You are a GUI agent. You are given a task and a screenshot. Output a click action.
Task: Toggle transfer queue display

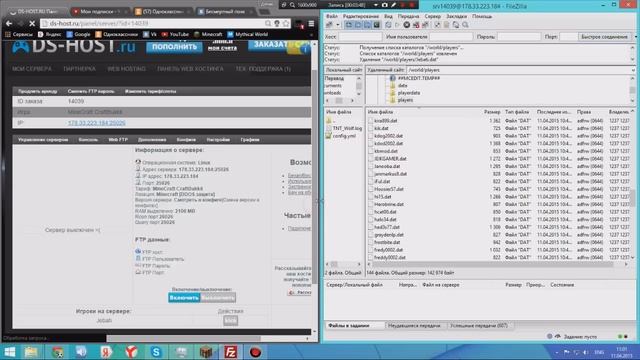point(376,25)
